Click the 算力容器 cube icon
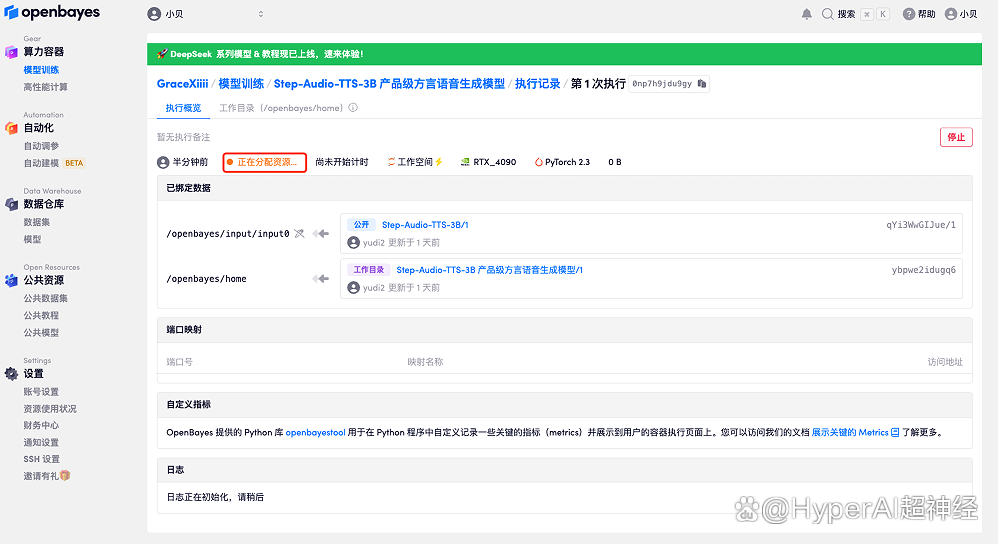 point(11,52)
